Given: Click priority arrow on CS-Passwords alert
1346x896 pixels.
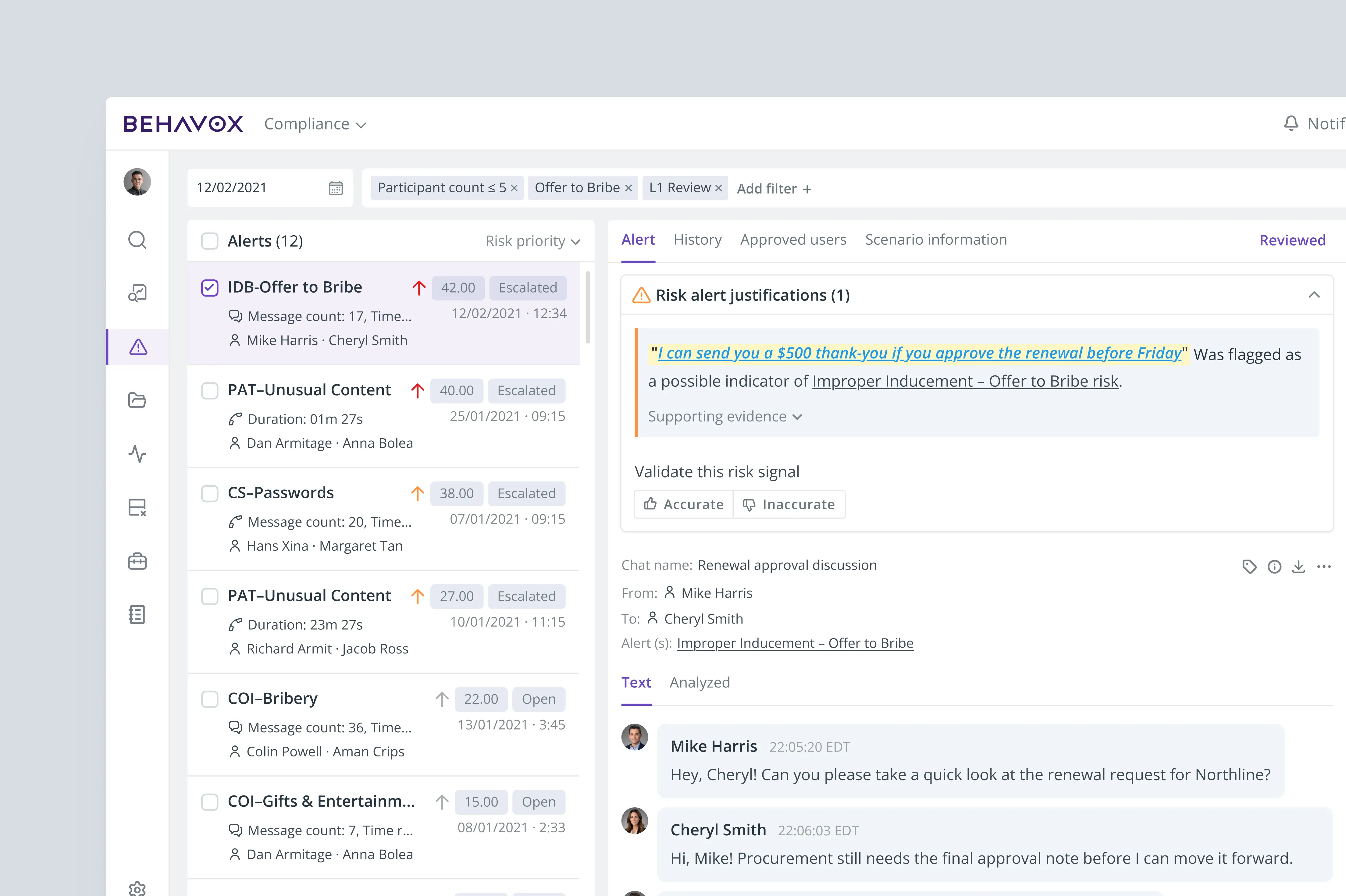Looking at the screenshot, I should [x=418, y=493].
